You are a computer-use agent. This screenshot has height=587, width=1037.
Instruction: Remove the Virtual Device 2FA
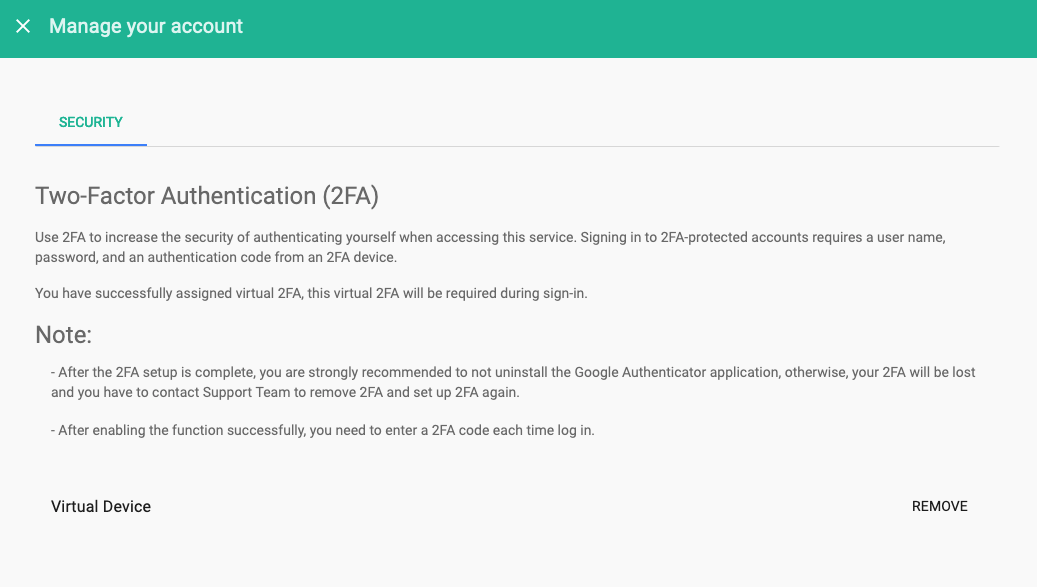pyautogui.click(x=939, y=506)
